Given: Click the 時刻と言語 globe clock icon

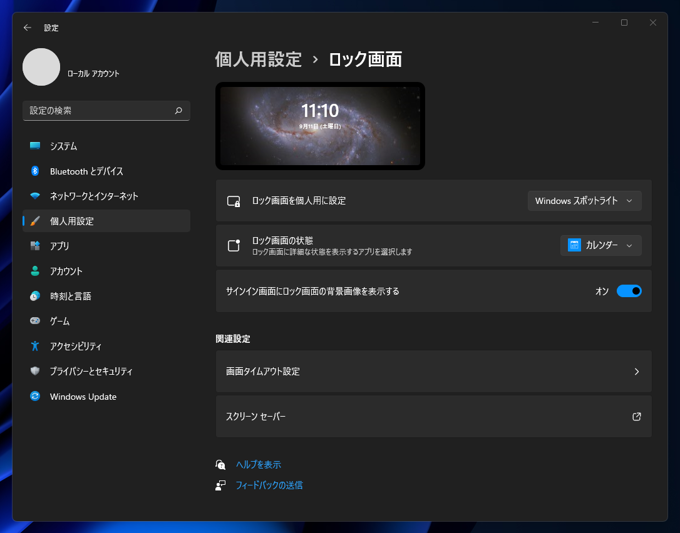Looking at the screenshot, I should (35, 296).
